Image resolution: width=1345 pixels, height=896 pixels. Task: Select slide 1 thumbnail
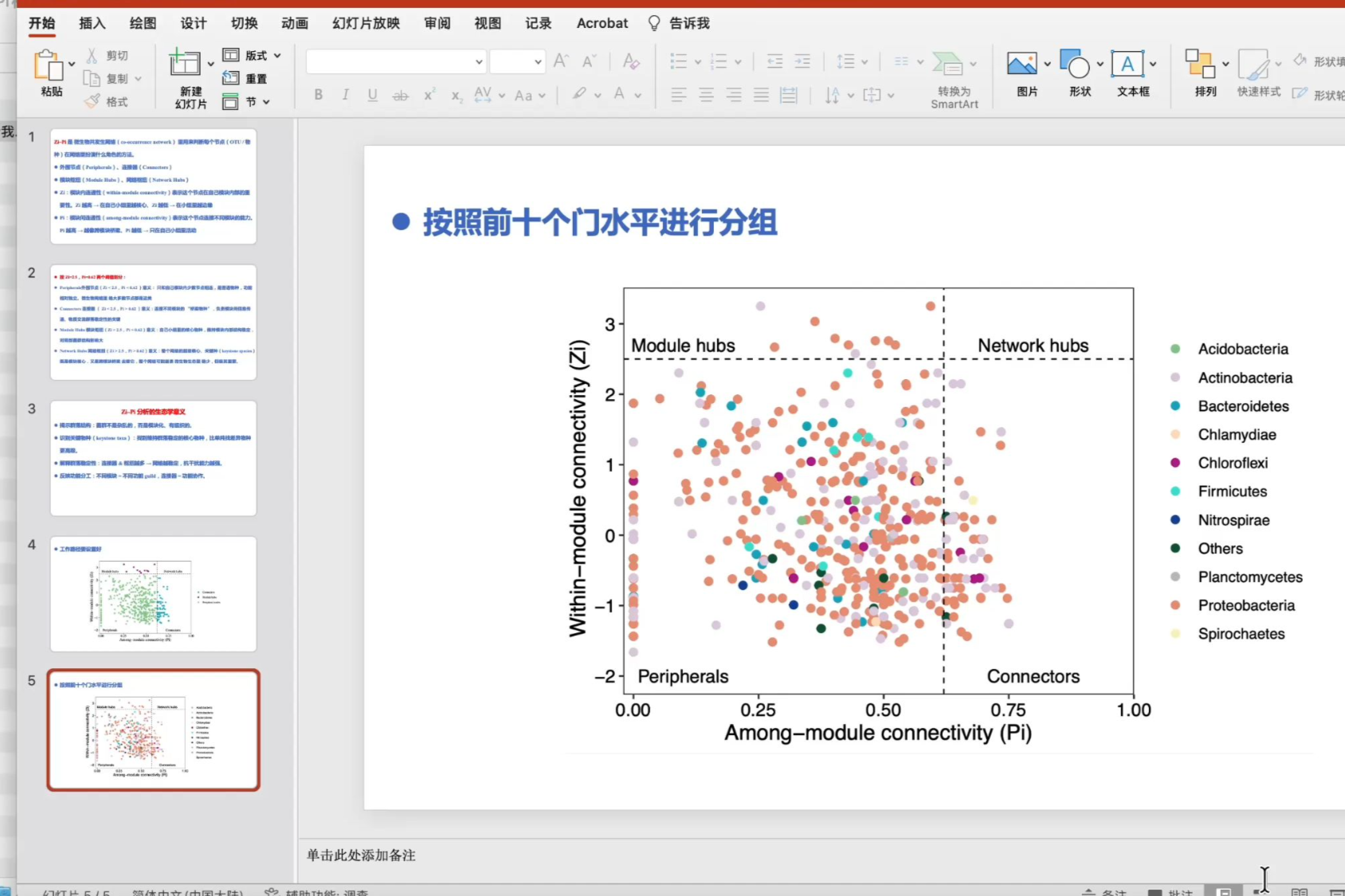[x=153, y=186]
